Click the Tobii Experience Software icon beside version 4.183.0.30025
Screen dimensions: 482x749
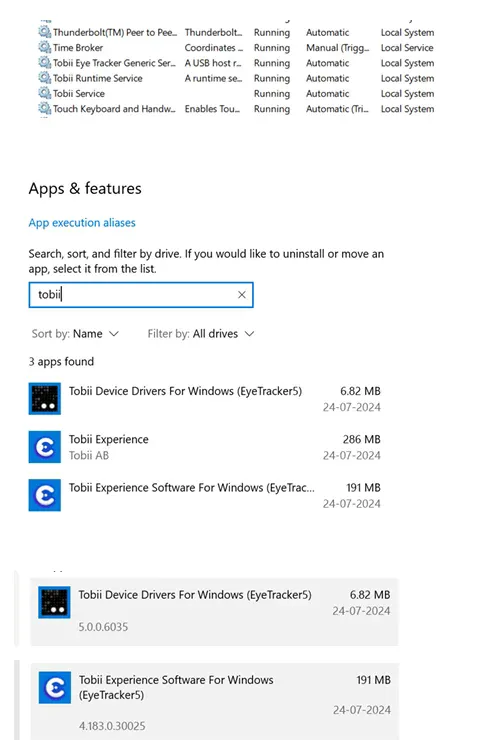click(x=54, y=687)
